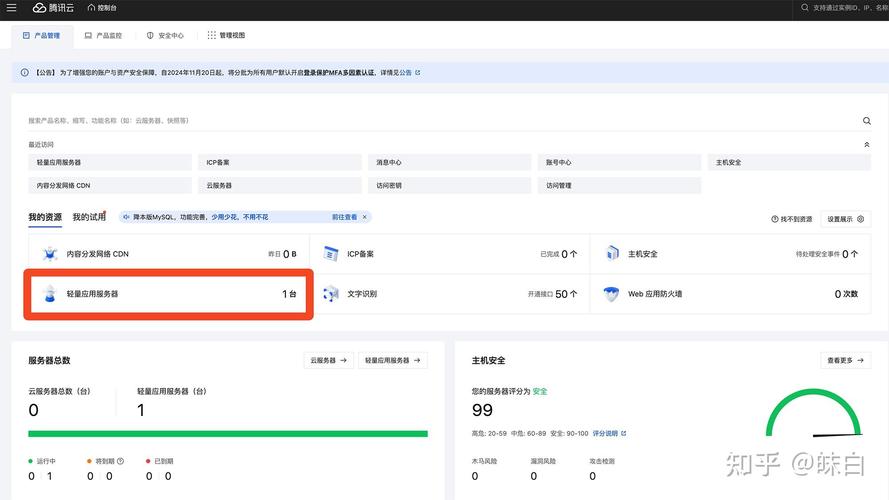889x500 pixels.
Task: Switch to the 产品监控 tab
Action: pos(103,35)
